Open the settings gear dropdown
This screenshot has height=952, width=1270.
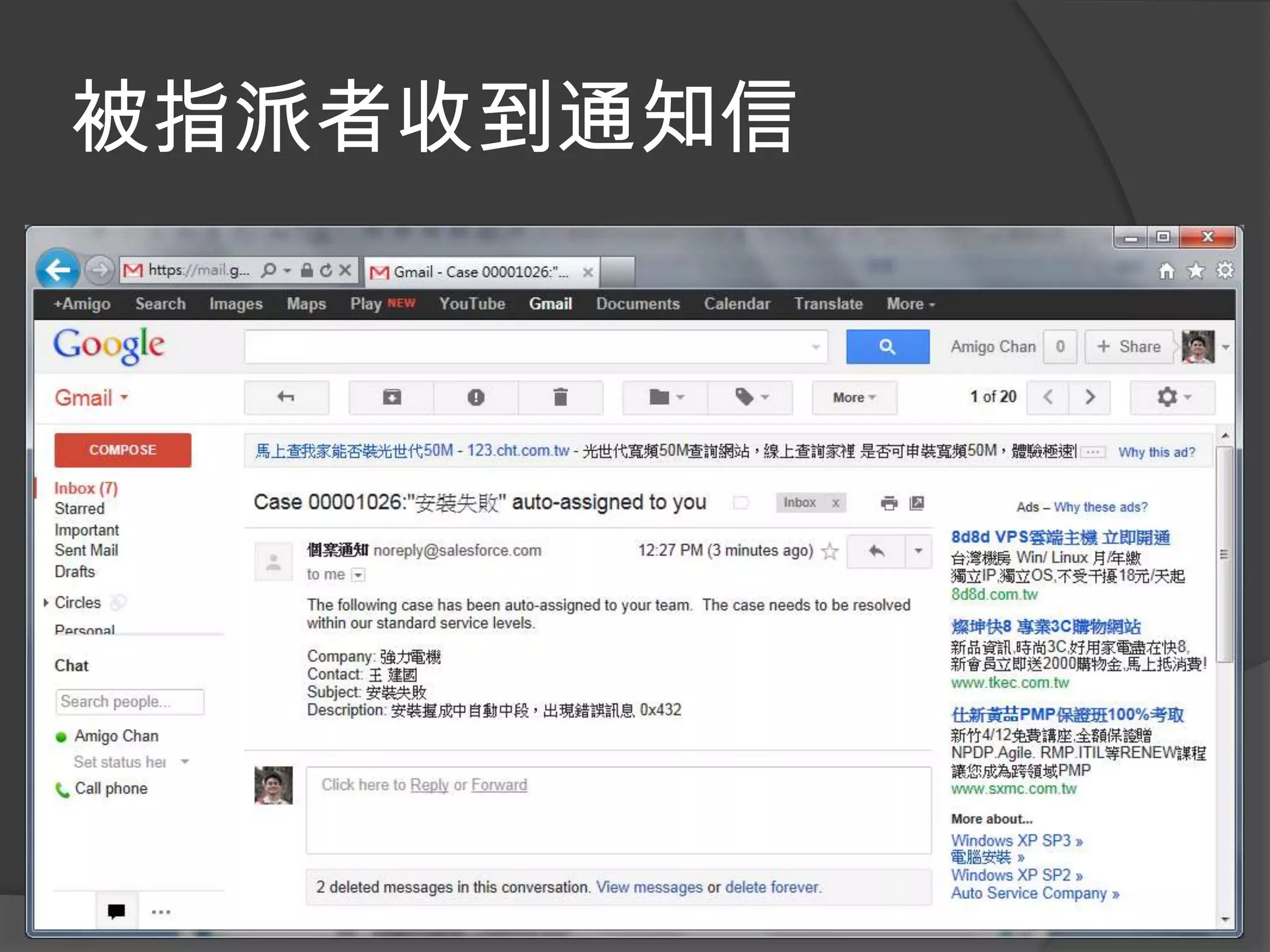[1173, 397]
